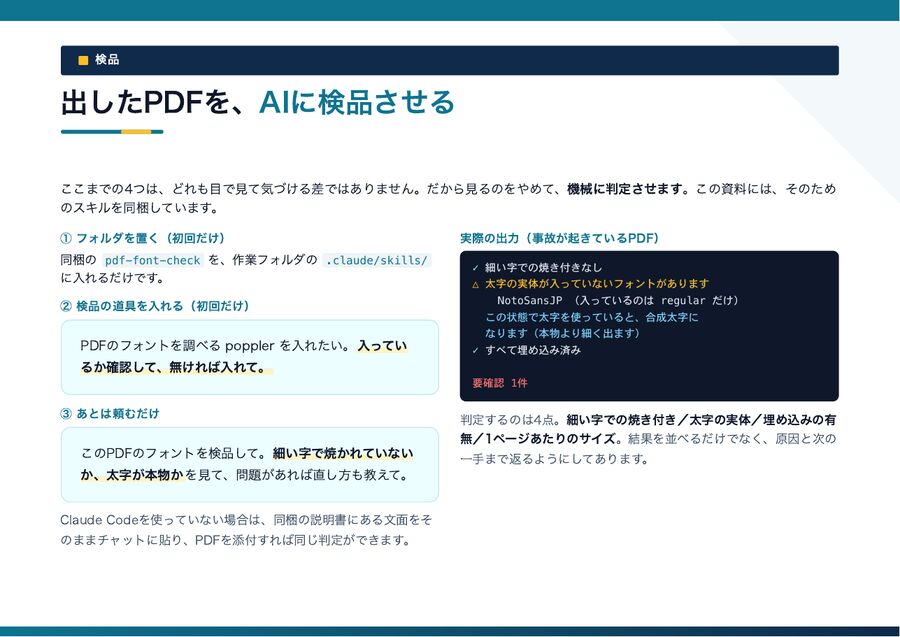This screenshot has height=637, width=900.
Task: Click the checkmark before すべて埋め込み済み
Action: click(x=475, y=350)
